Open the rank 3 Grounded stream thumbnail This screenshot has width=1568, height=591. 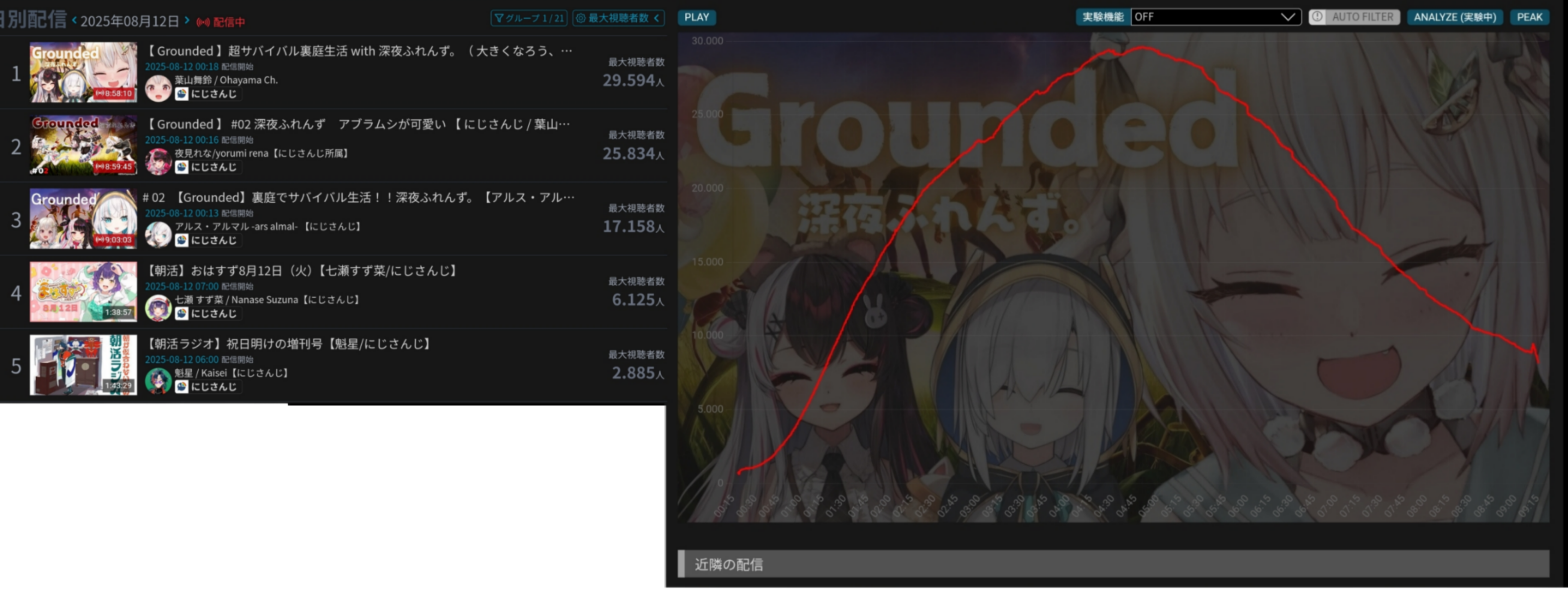tap(84, 218)
